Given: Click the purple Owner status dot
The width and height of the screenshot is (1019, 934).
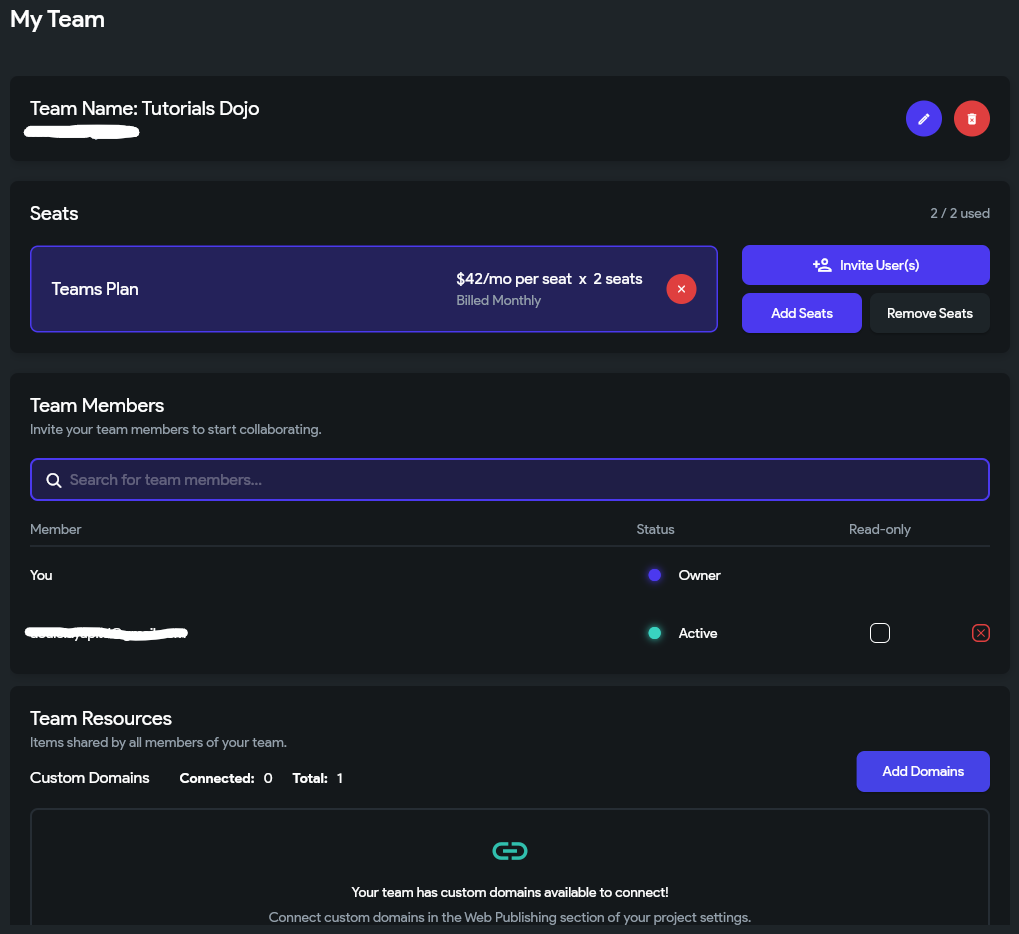Looking at the screenshot, I should 655,575.
